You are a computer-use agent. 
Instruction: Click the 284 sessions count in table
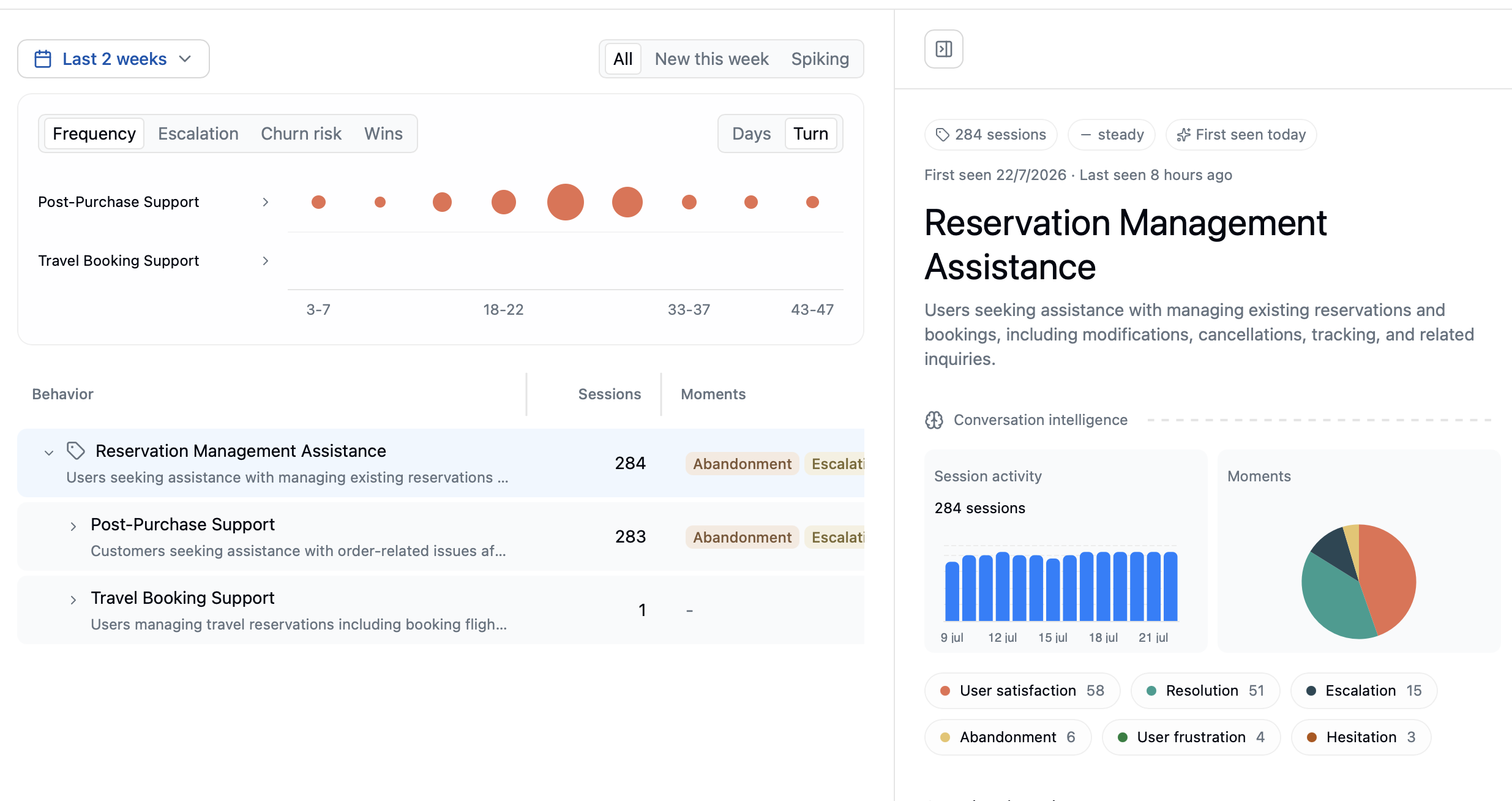(x=630, y=464)
